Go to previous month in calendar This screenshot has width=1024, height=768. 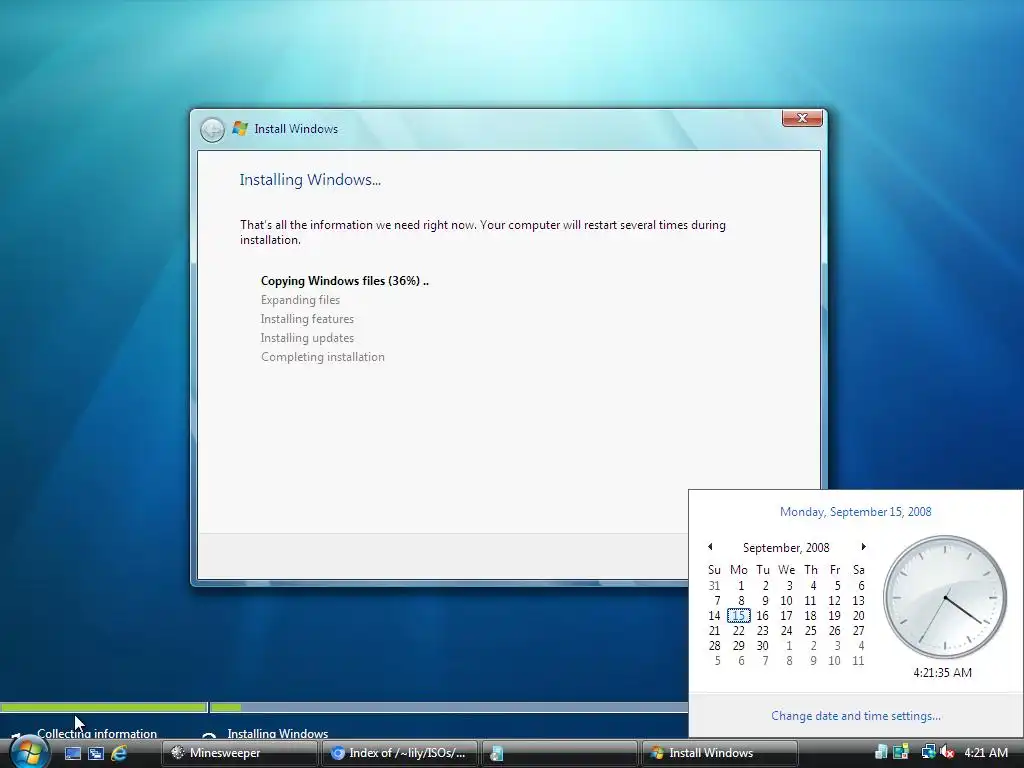pos(711,547)
